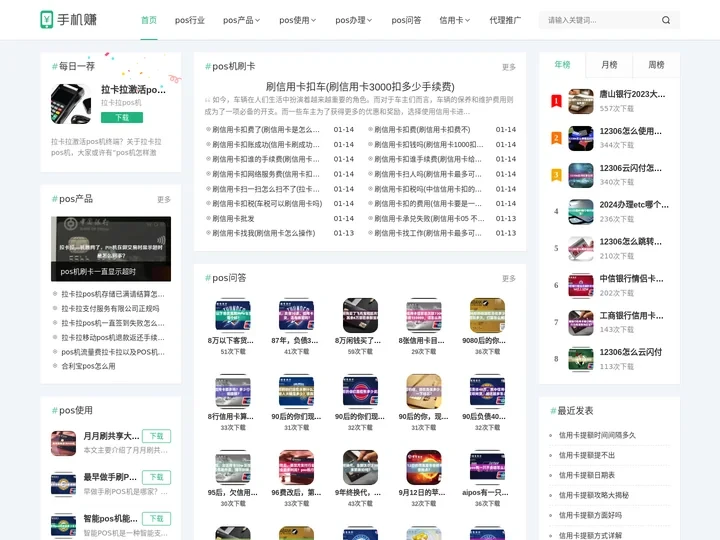Click the 8万以下客货 app icon

[x=233, y=315]
